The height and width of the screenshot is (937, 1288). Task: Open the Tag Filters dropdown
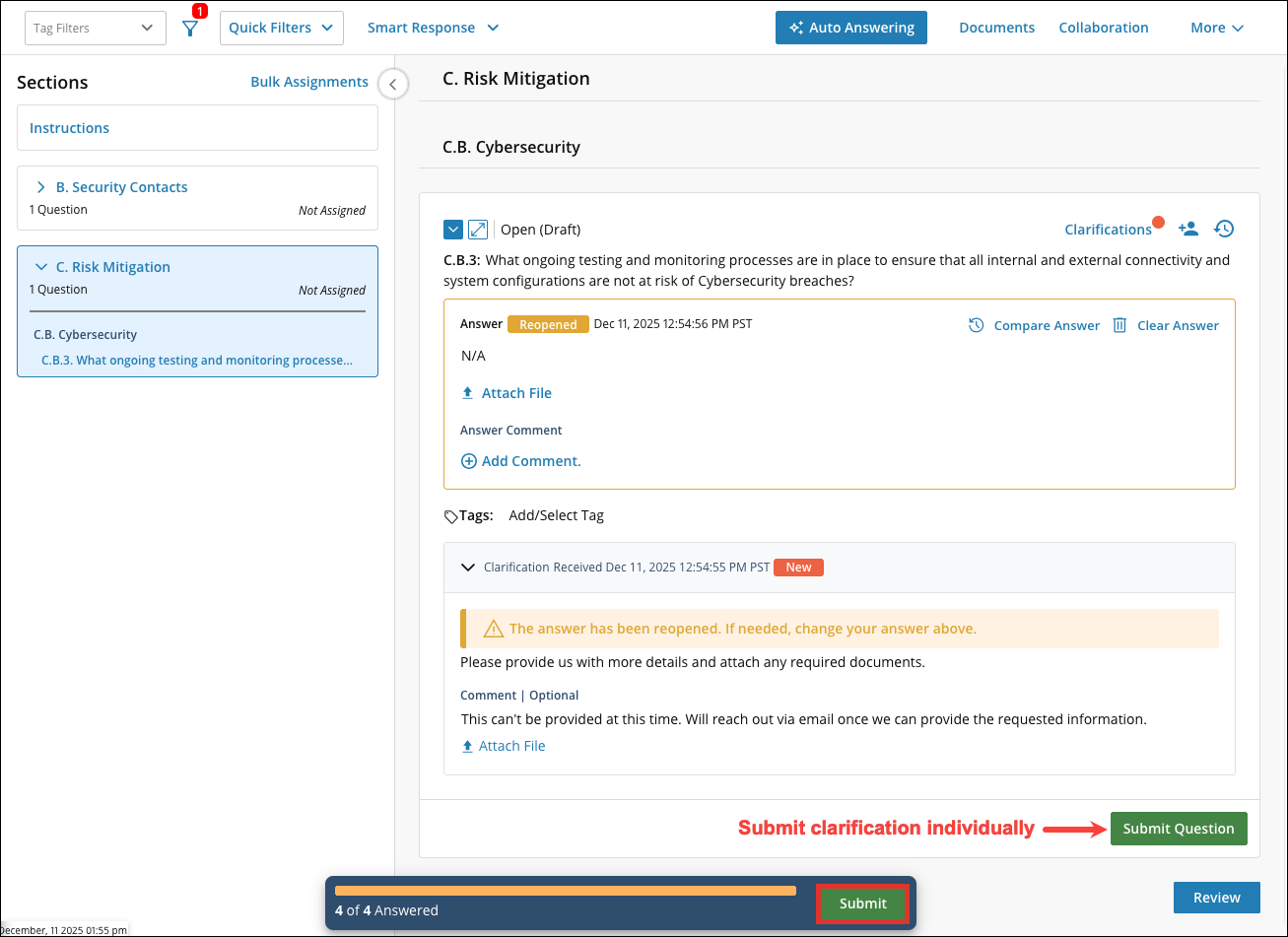point(95,29)
